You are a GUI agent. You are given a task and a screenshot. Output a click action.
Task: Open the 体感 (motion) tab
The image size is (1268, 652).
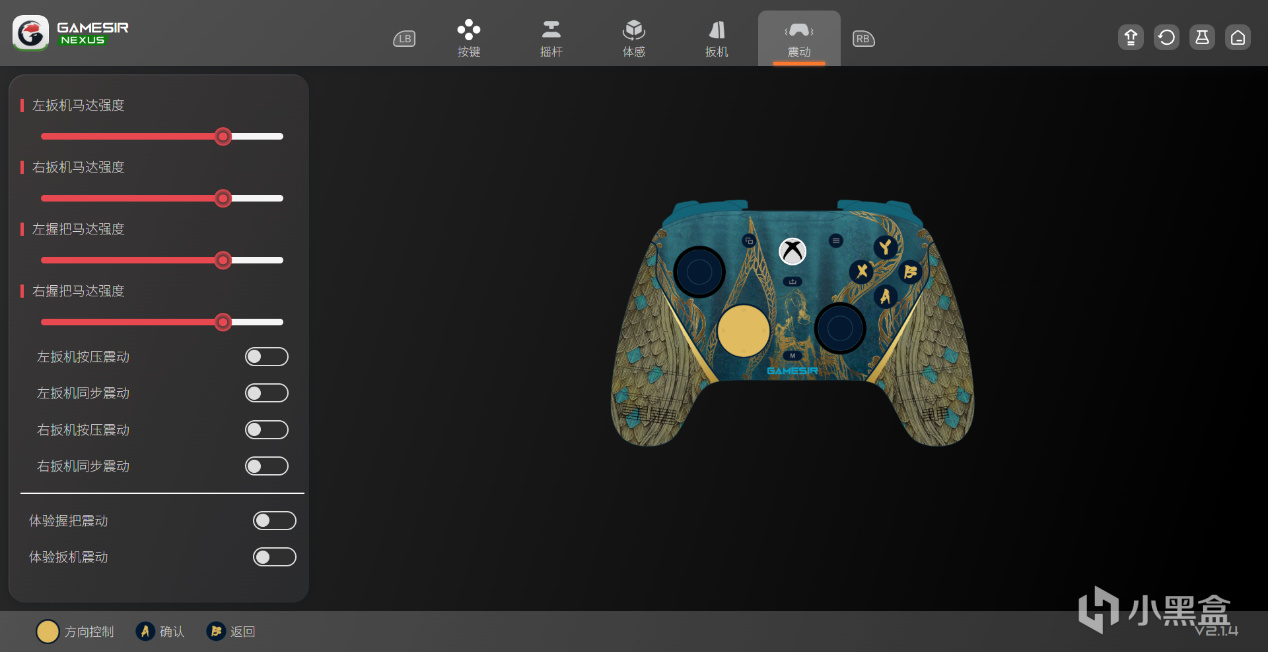pyautogui.click(x=633, y=38)
